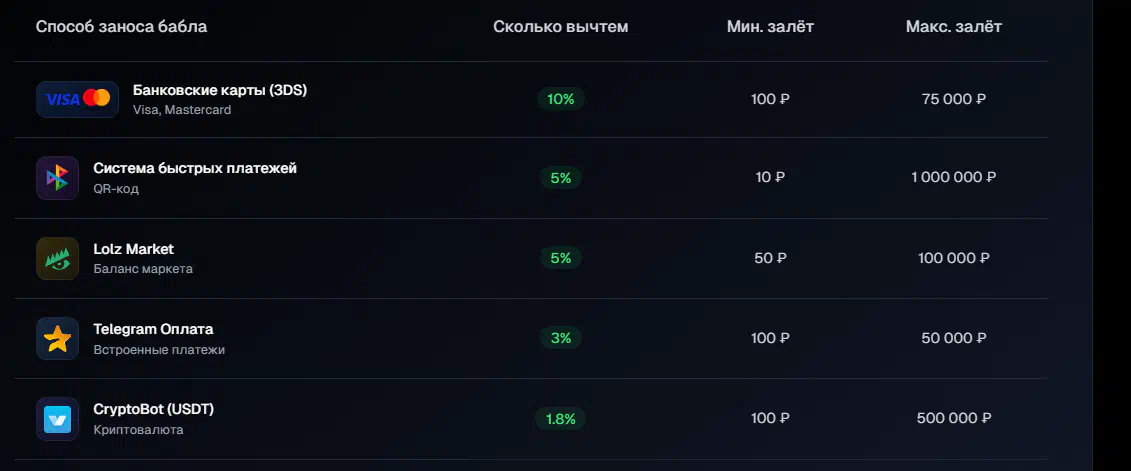Viewport: 1131px width, 471px height.
Task: Click the Lolz Market green eye icon
Action: pyautogui.click(x=57, y=258)
